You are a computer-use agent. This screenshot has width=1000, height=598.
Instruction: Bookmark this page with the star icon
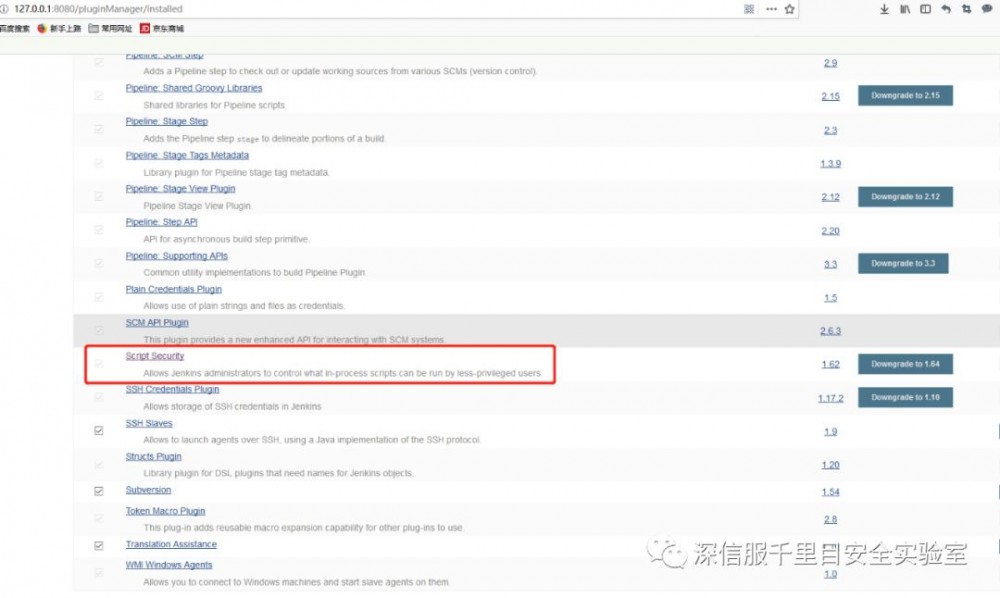[789, 8]
